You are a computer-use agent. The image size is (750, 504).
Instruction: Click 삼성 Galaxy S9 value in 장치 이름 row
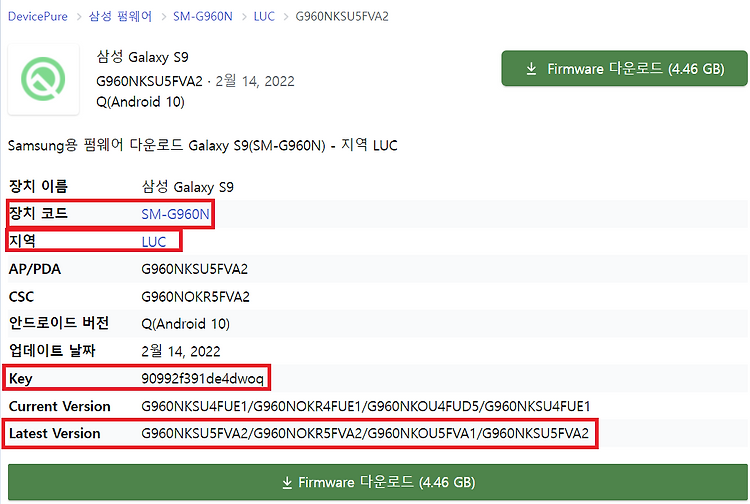188,187
